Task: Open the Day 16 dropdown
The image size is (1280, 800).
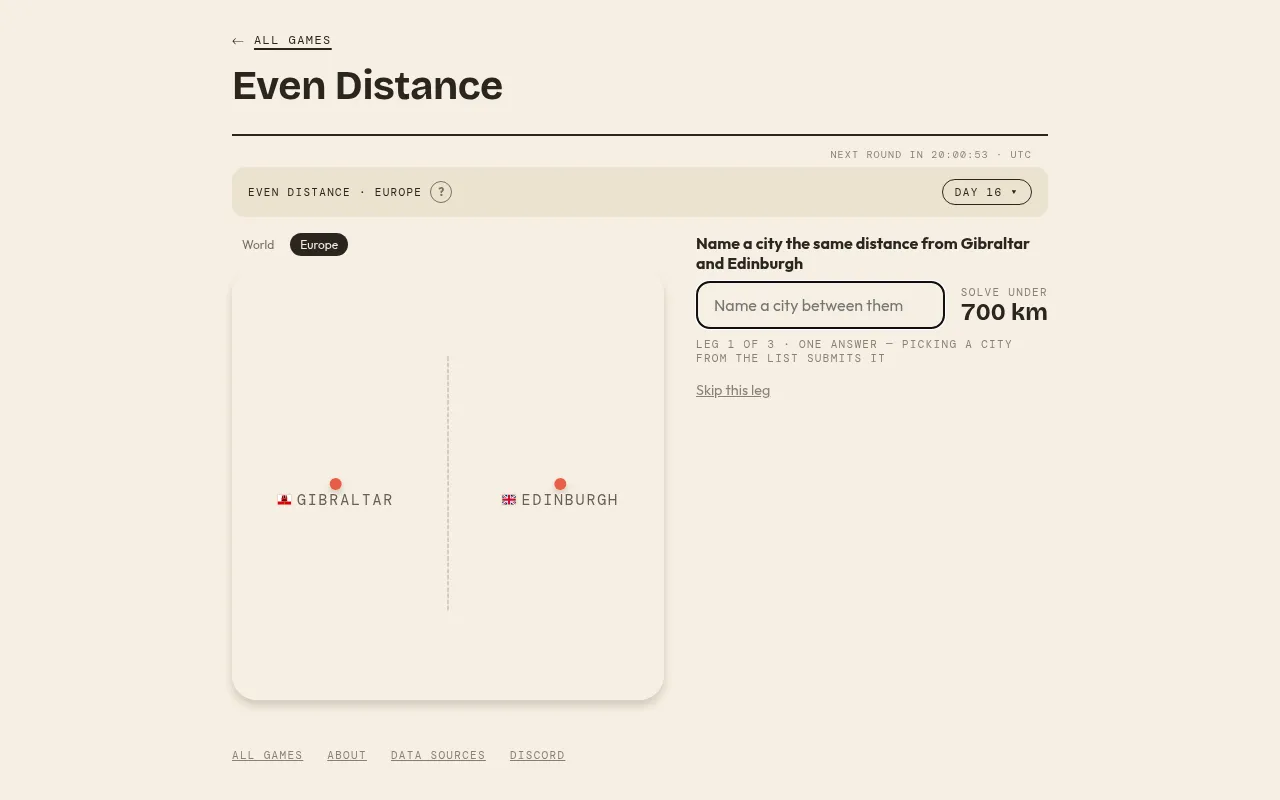Action: (986, 192)
